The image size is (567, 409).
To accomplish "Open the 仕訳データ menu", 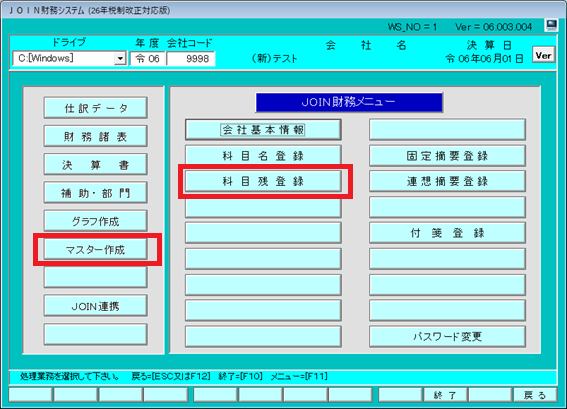I will click(96, 108).
